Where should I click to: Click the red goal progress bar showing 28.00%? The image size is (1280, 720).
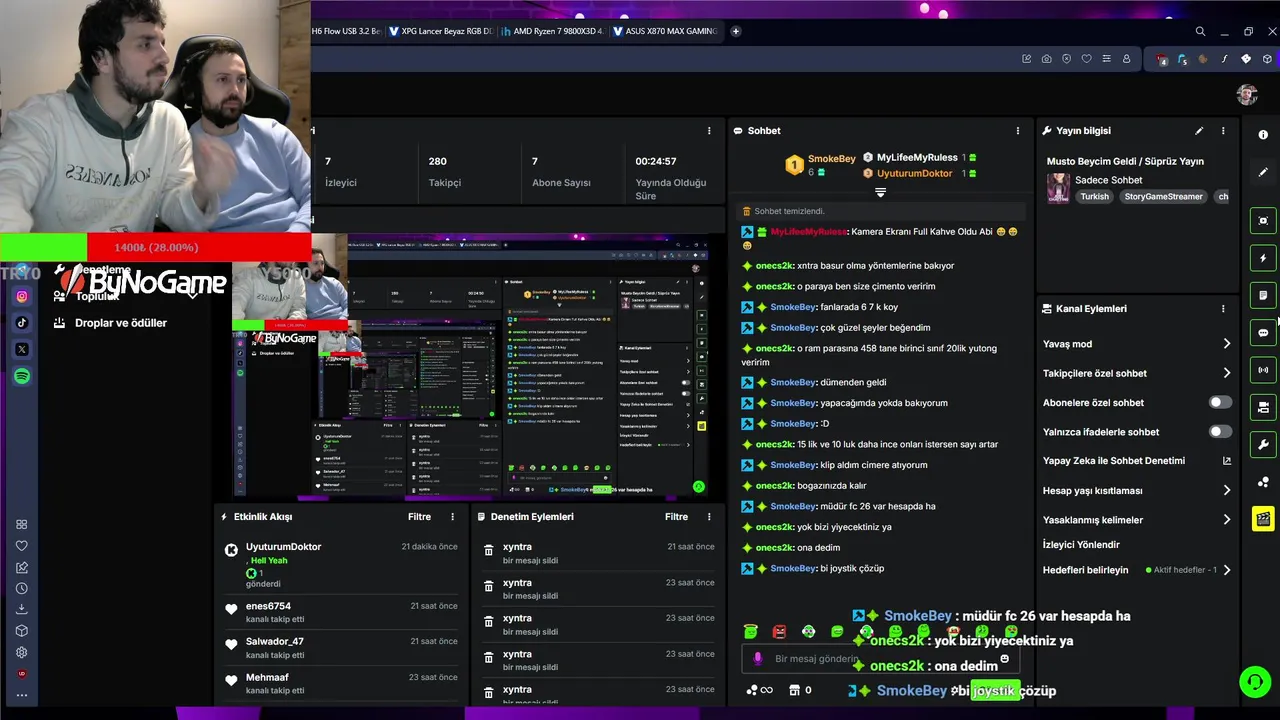click(x=199, y=247)
